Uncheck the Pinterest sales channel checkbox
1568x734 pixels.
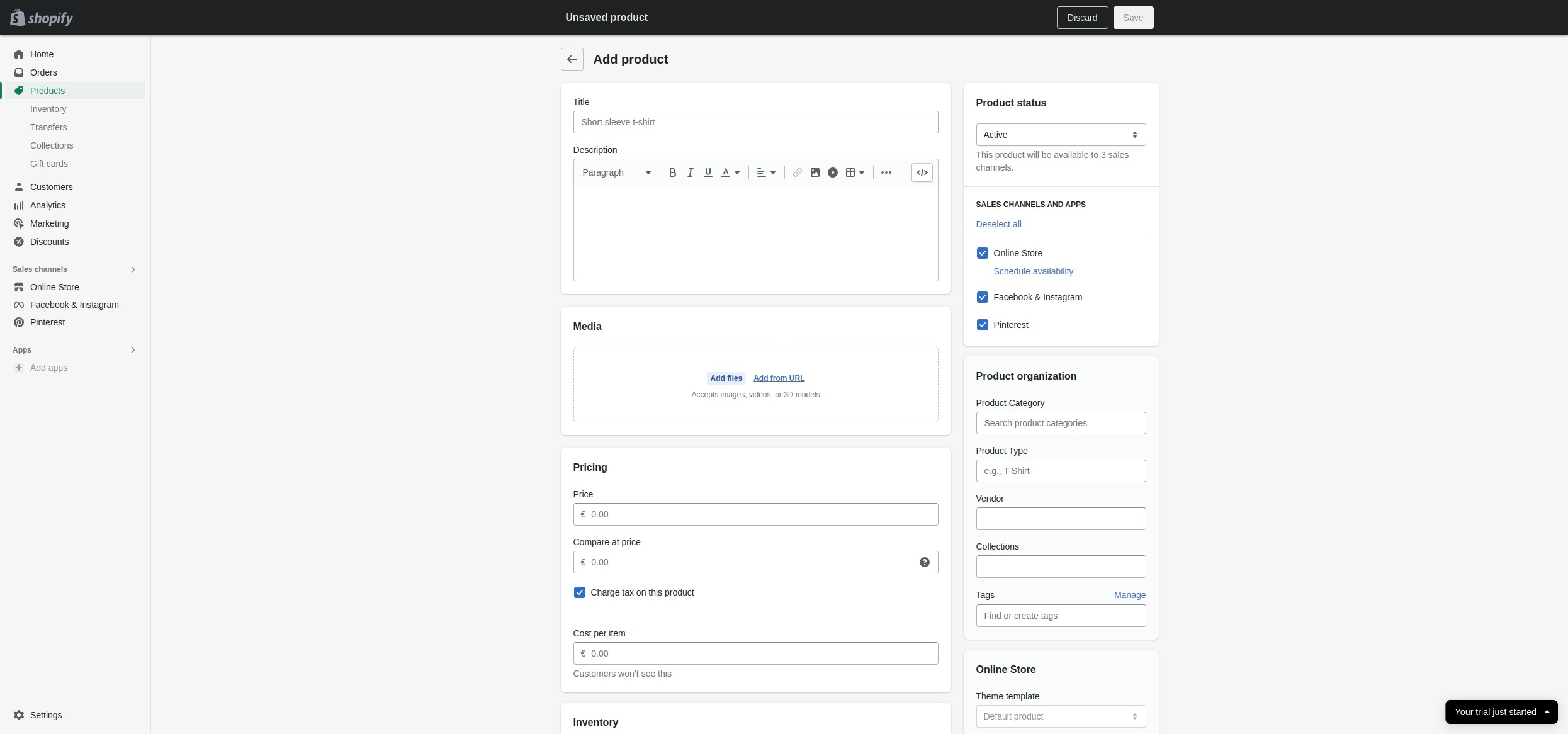click(x=982, y=325)
